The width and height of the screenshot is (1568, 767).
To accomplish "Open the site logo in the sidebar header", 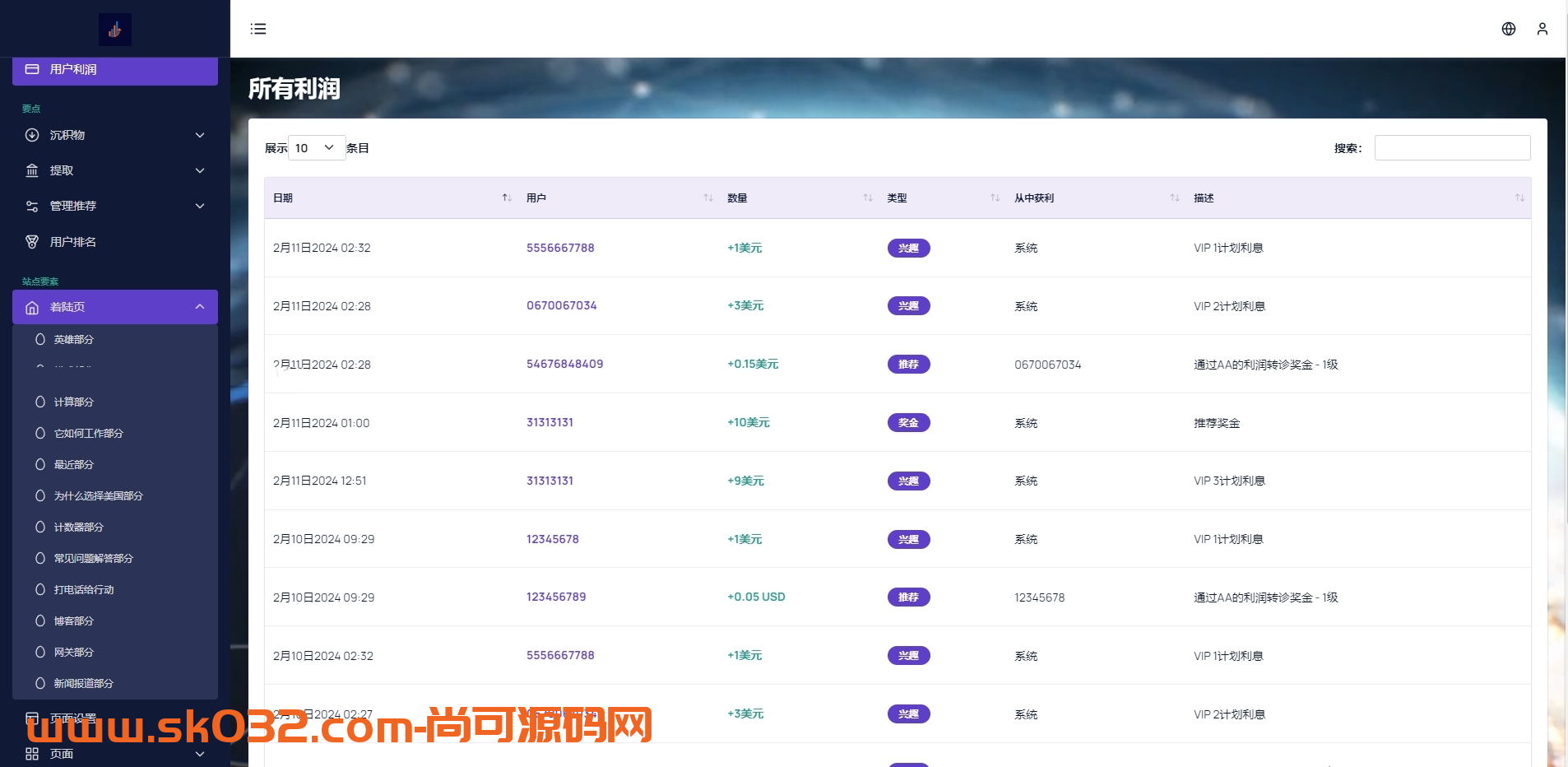I will coord(115,30).
